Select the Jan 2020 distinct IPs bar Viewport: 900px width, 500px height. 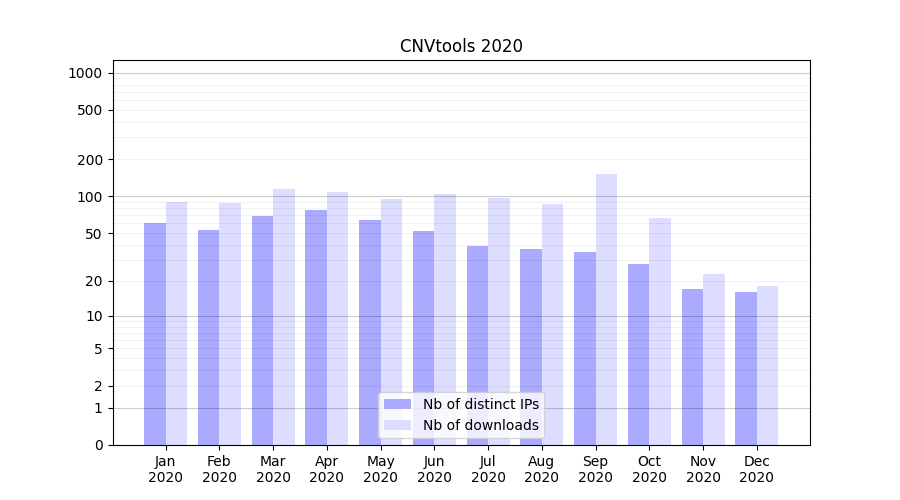click(155, 334)
